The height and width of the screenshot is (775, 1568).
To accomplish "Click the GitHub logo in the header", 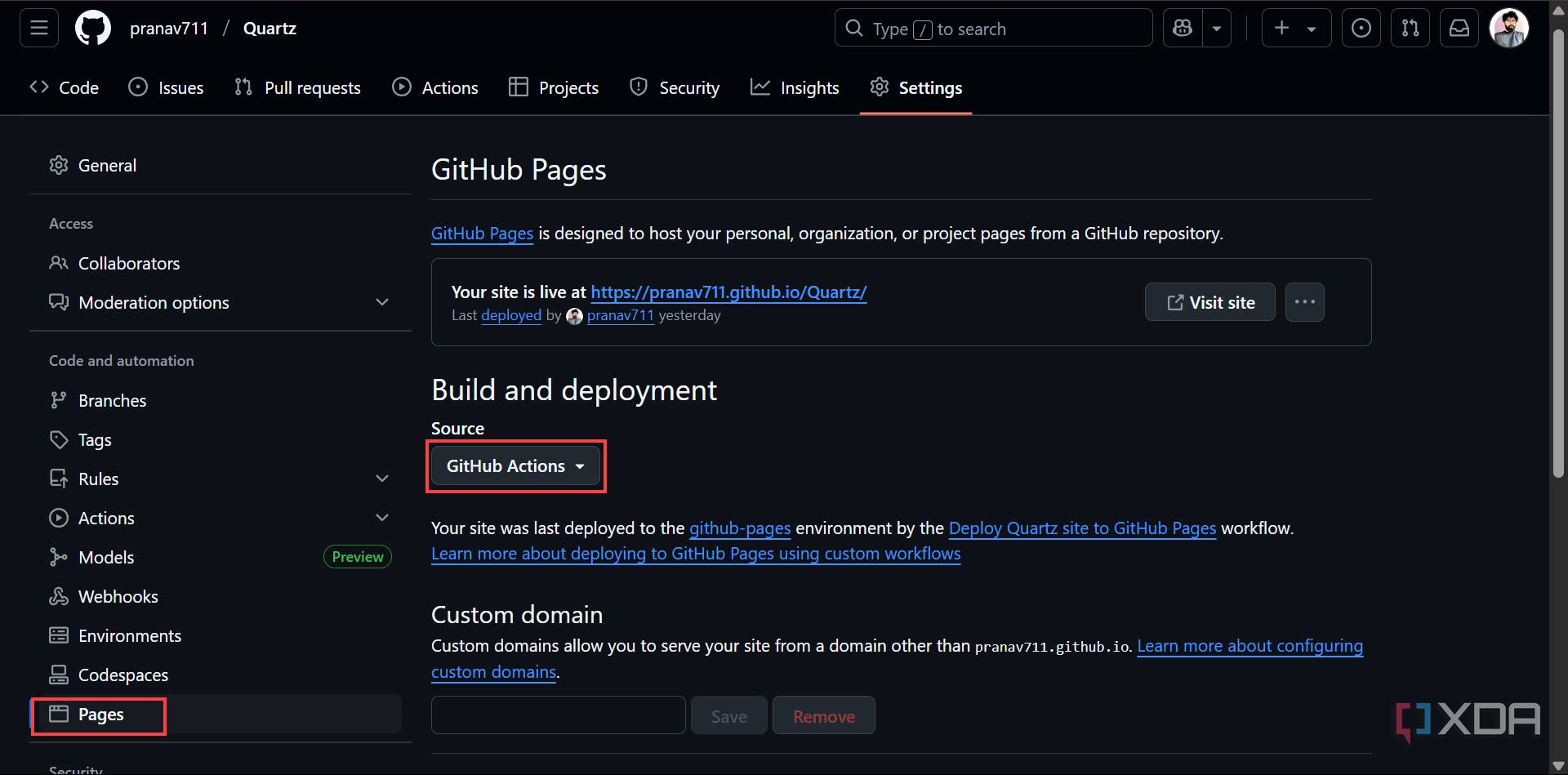I will coord(92,27).
